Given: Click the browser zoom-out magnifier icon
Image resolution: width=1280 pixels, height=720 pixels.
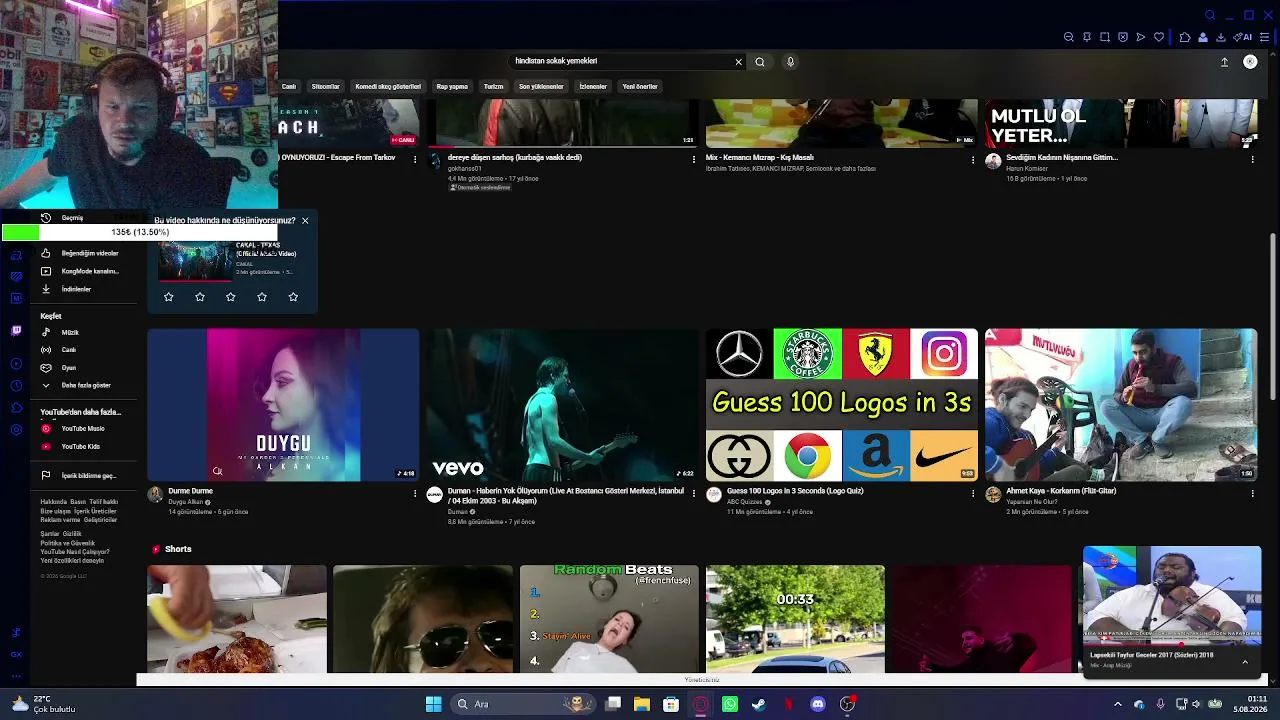Looking at the screenshot, I should (1068, 37).
